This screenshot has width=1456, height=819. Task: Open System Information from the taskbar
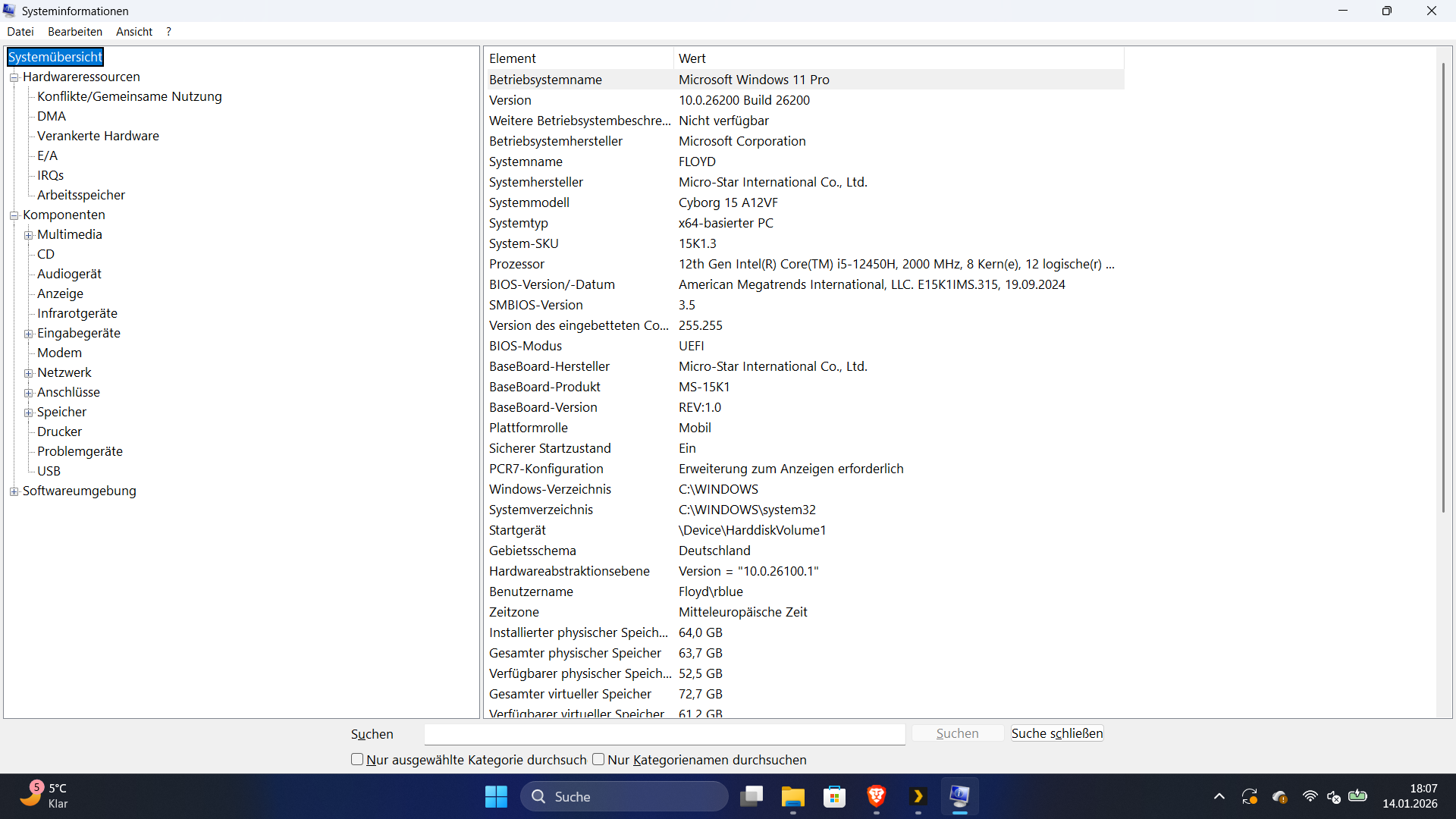tap(959, 796)
